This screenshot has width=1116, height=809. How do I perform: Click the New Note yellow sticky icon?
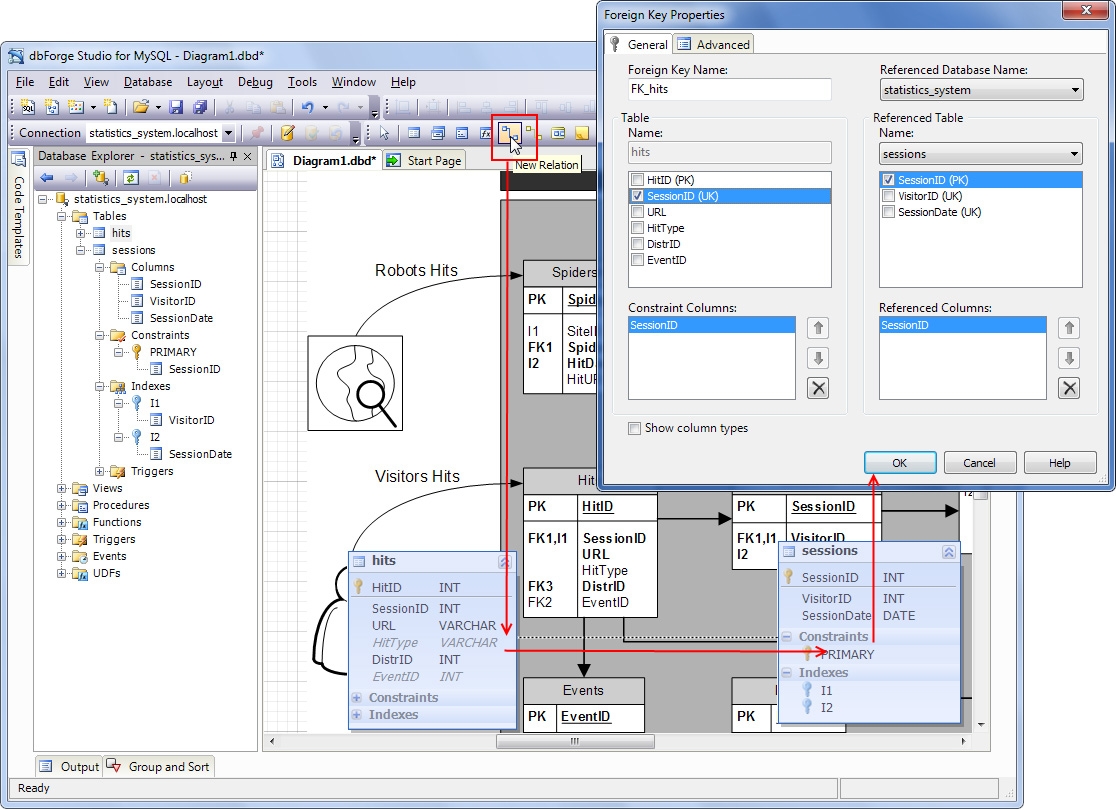(x=582, y=133)
